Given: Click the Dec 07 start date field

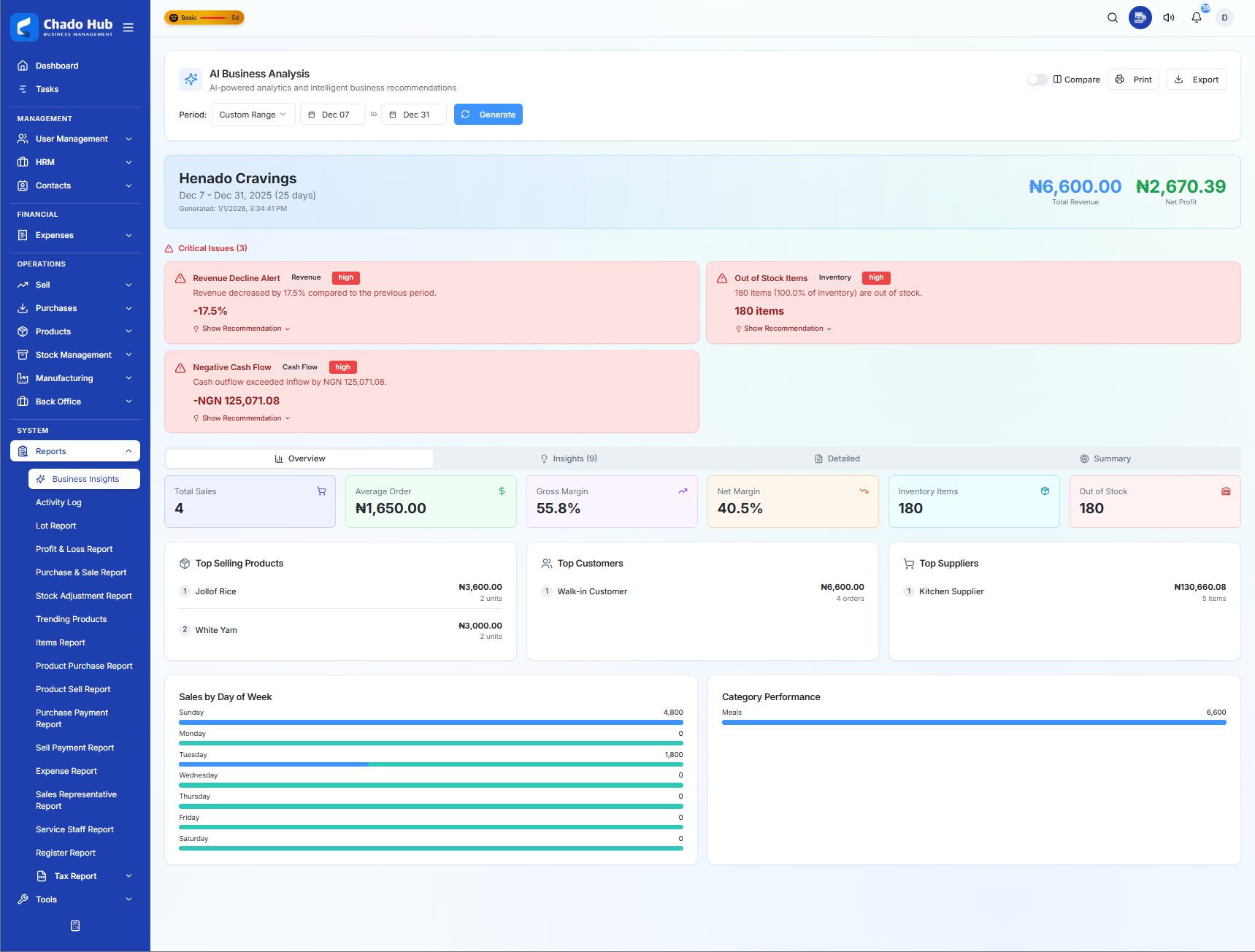Looking at the screenshot, I should [333, 115].
